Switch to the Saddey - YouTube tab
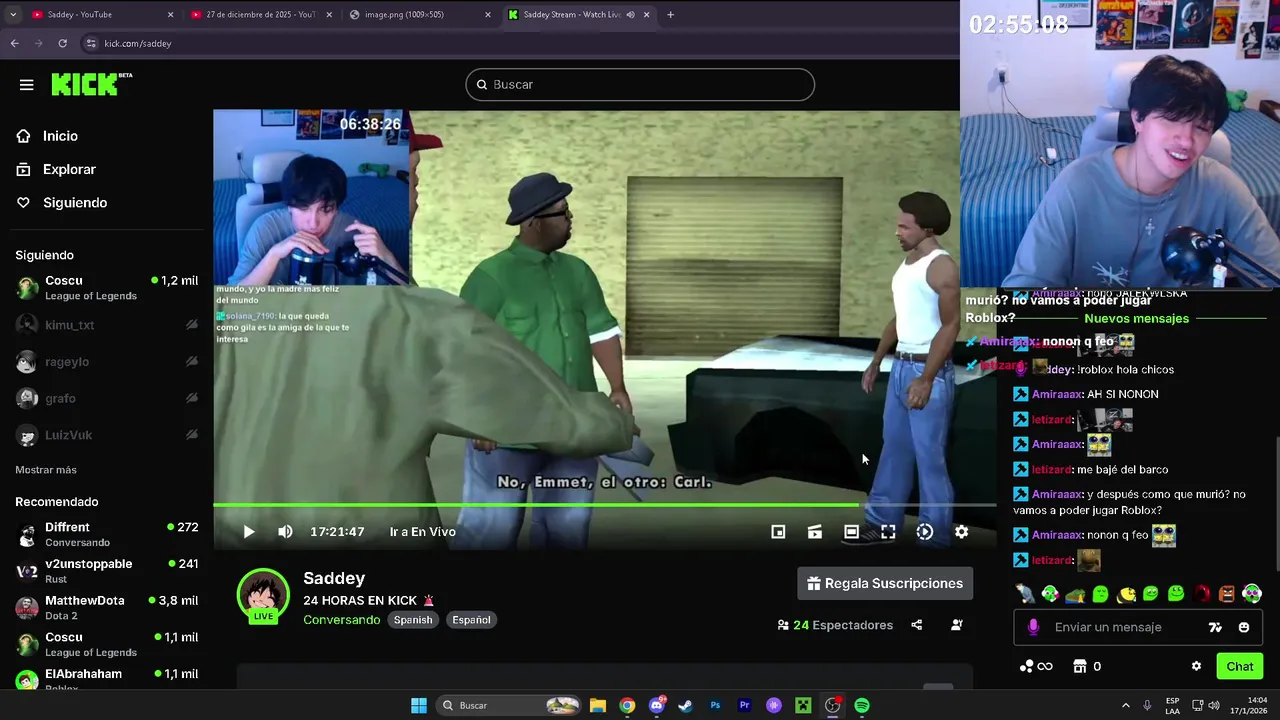 click(100, 14)
